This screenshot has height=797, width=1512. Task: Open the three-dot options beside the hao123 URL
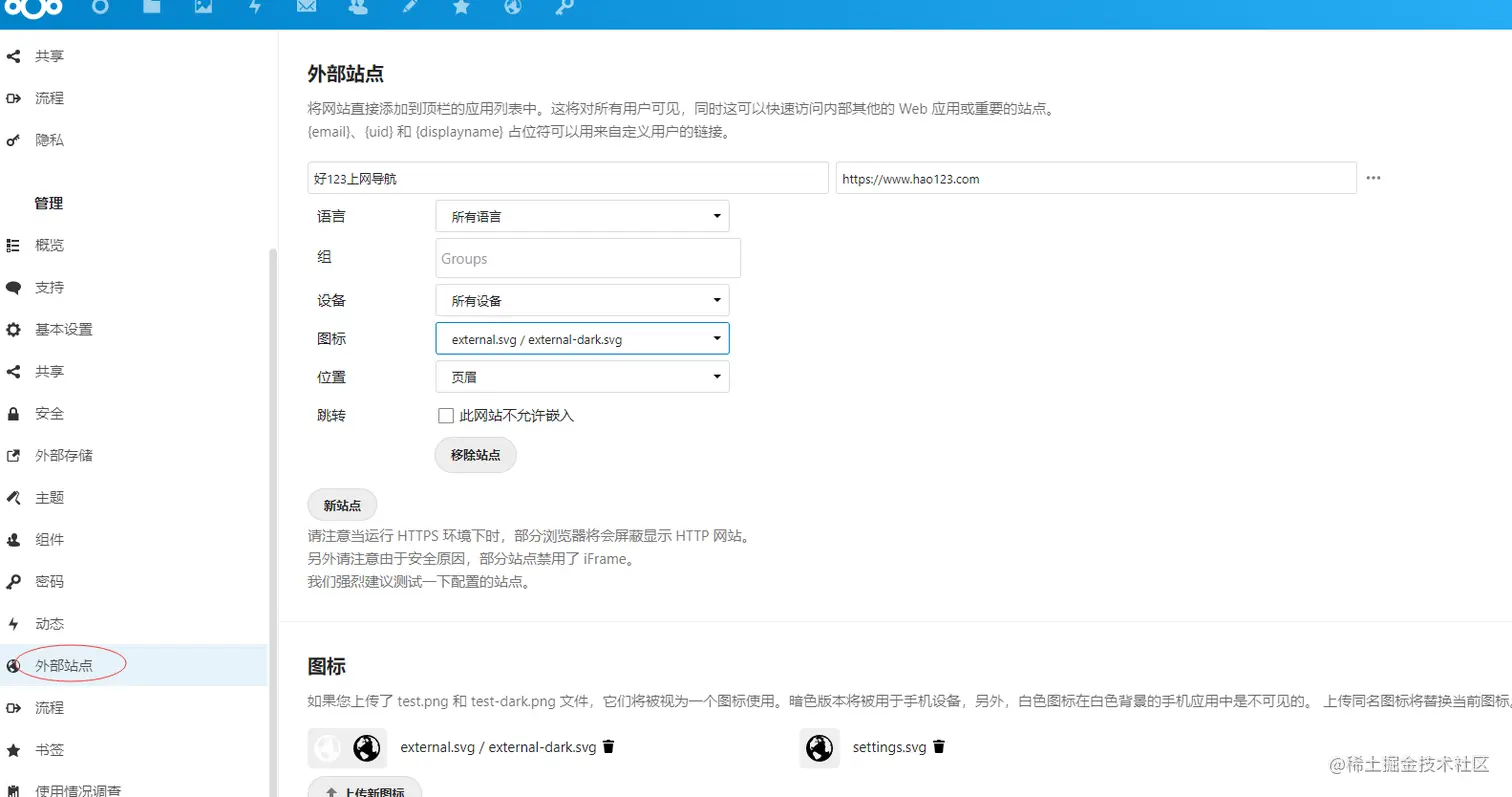tap(1373, 178)
